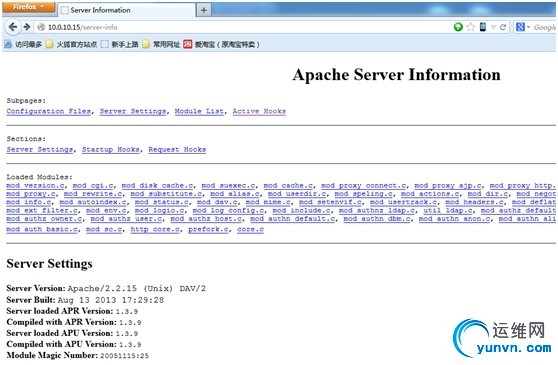Open the mod_cgi.c module link
Viewport: 558px width, 365px height.
[x=93, y=186]
